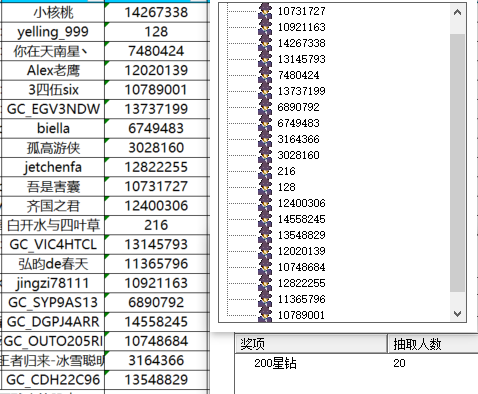Click spreadsheet cell 3164366
This screenshot has height=394, width=478.
point(157,360)
